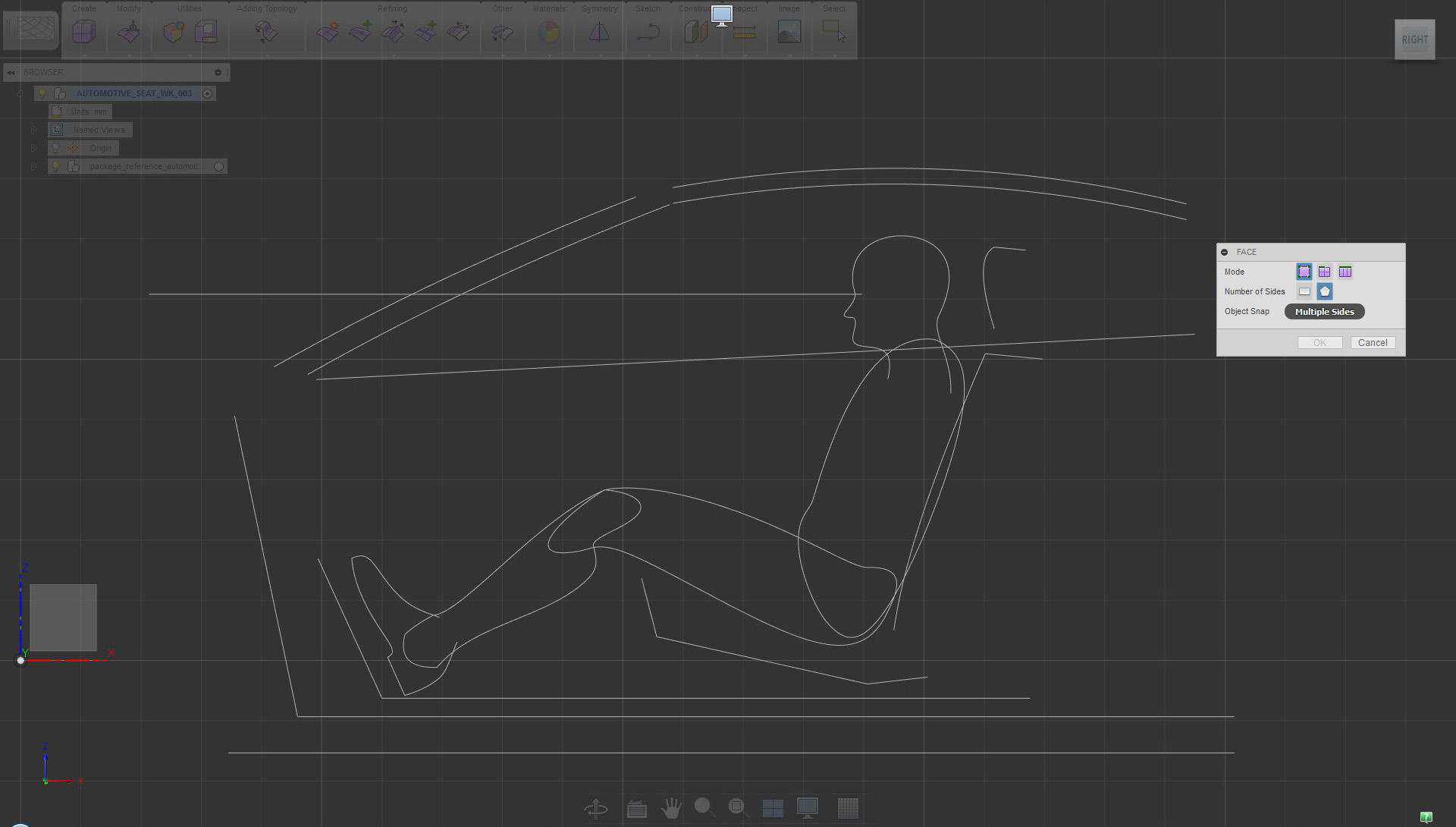This screenshot has width=1456, height=827.
Task: Select the Pan hand tool
Action: (x=670, y=808)
